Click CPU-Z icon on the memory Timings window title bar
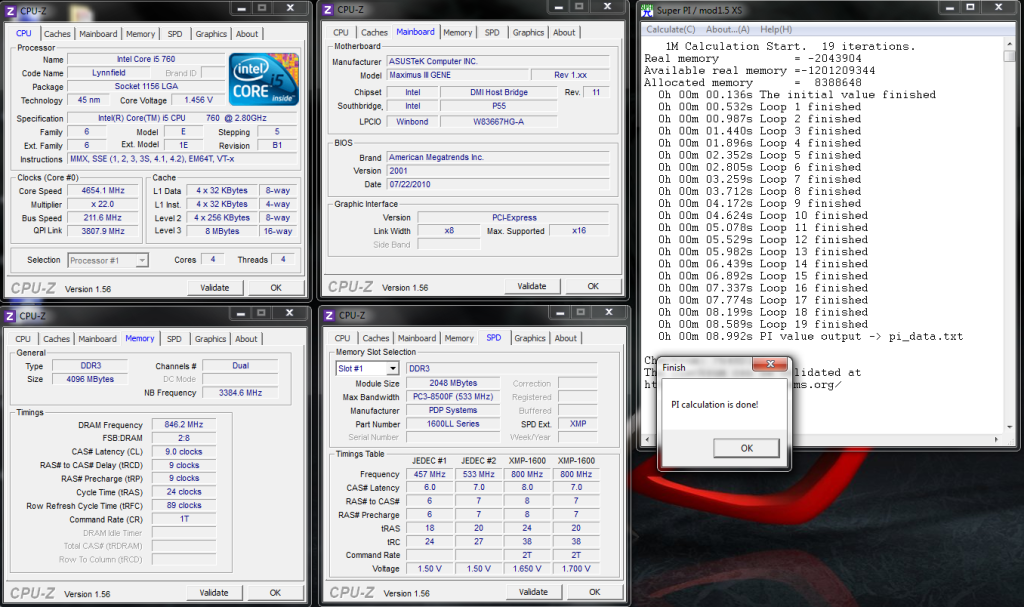This screenshot has height=607, width=1024. [11, 316]
